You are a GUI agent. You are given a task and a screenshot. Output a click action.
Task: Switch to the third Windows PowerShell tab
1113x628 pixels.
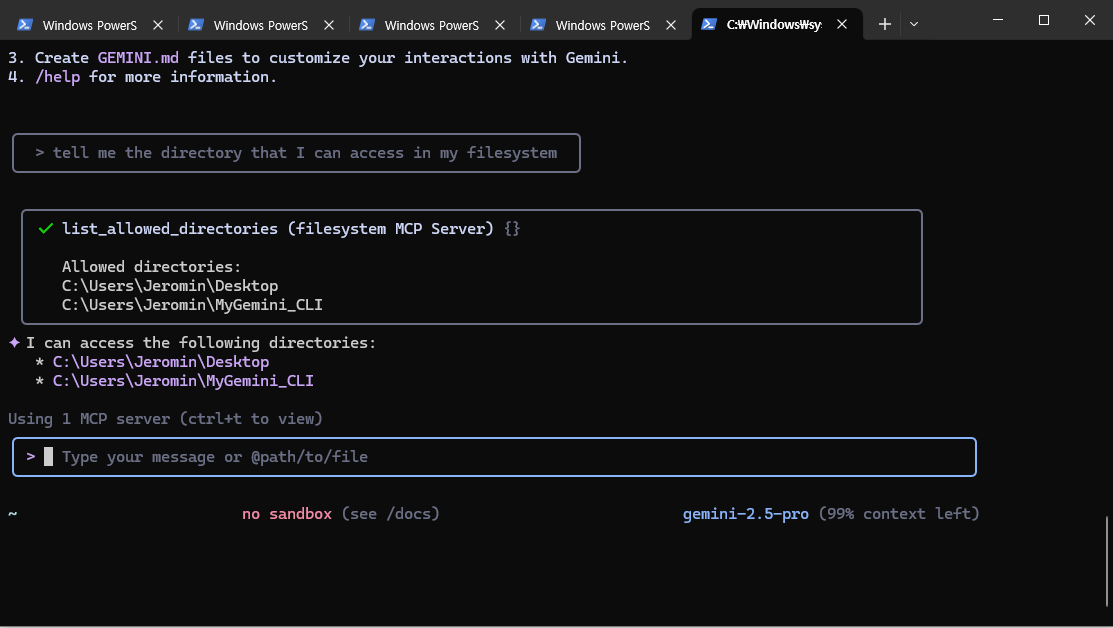click(432, 26)
